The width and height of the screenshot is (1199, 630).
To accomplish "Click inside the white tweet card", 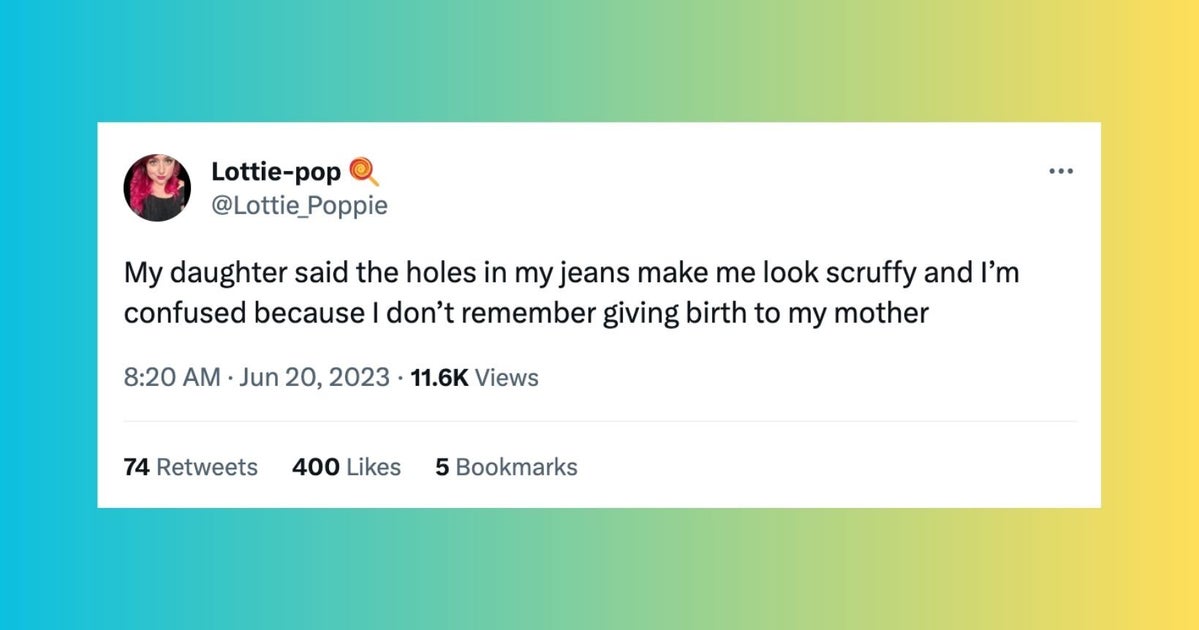I will click(x=600, y=420).
